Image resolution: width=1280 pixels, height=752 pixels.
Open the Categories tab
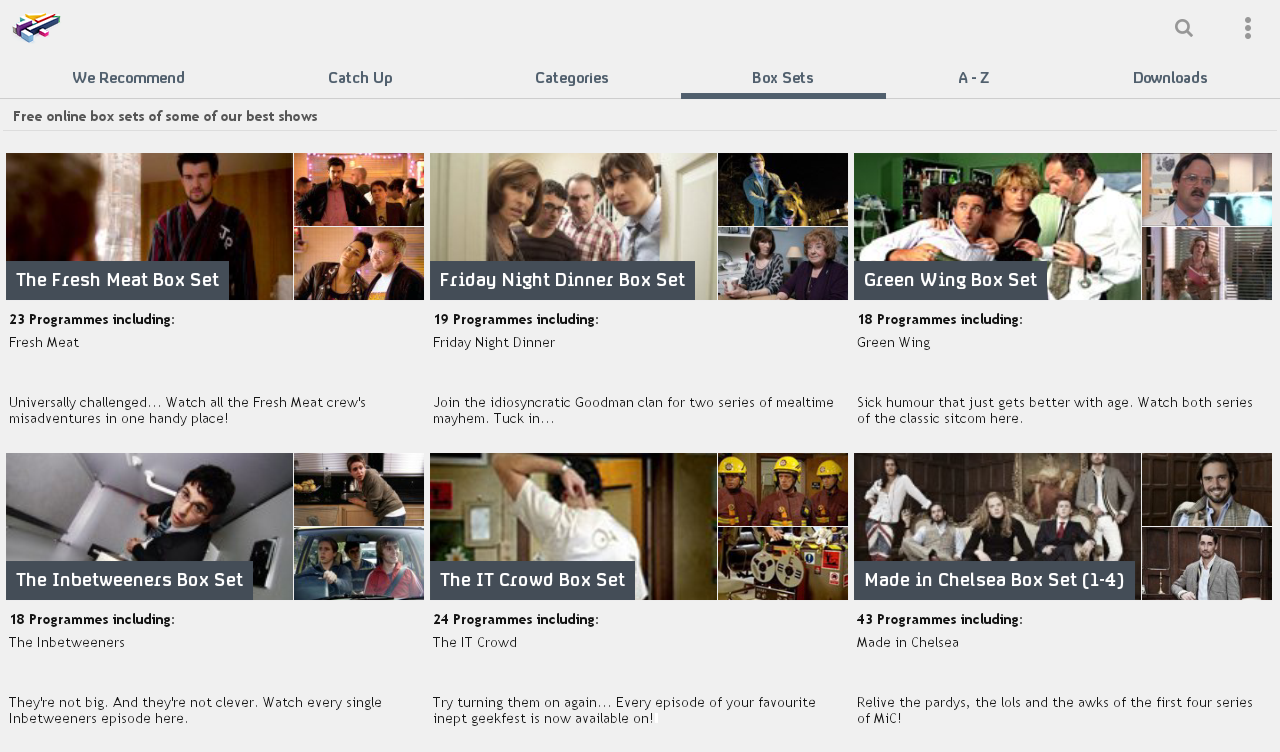click(571, 78)
